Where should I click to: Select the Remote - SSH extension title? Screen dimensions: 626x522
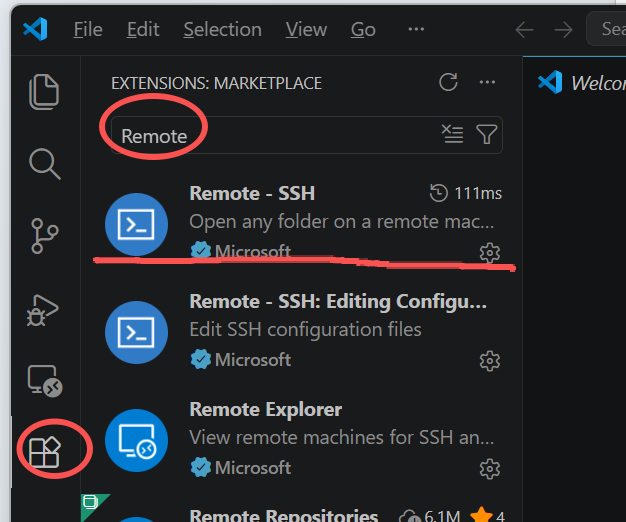pos(252,194)
